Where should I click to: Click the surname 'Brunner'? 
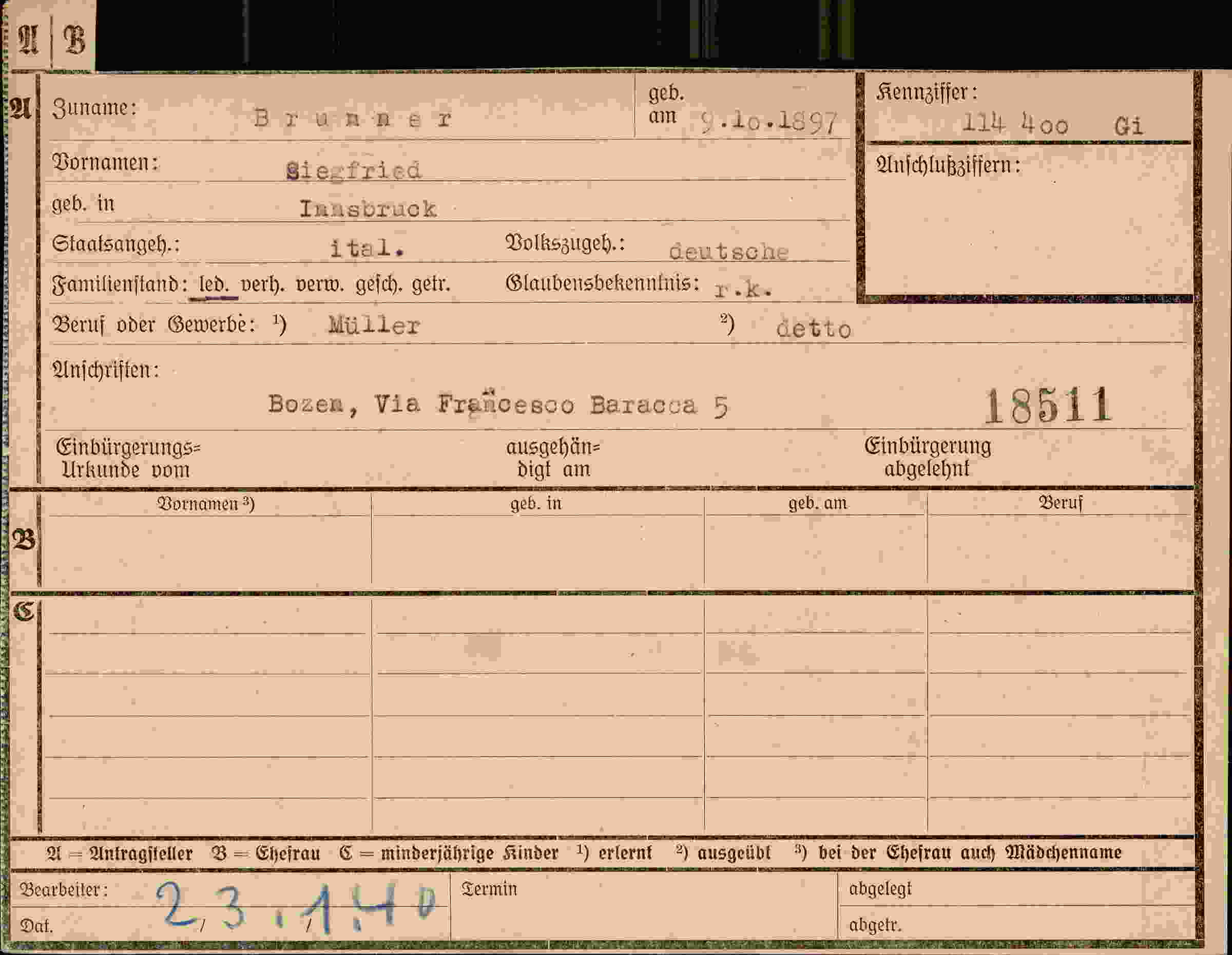[353, 119]
